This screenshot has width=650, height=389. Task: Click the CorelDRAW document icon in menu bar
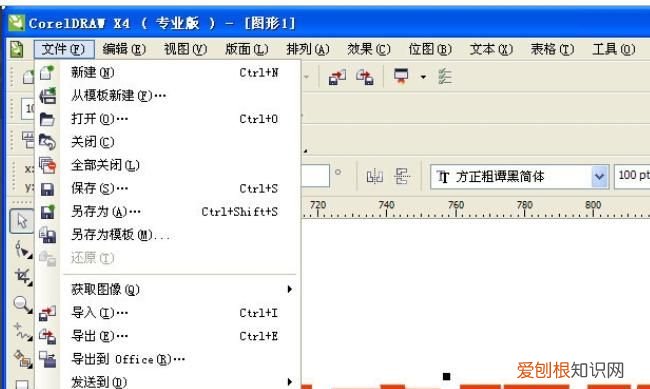click(17, 49)
